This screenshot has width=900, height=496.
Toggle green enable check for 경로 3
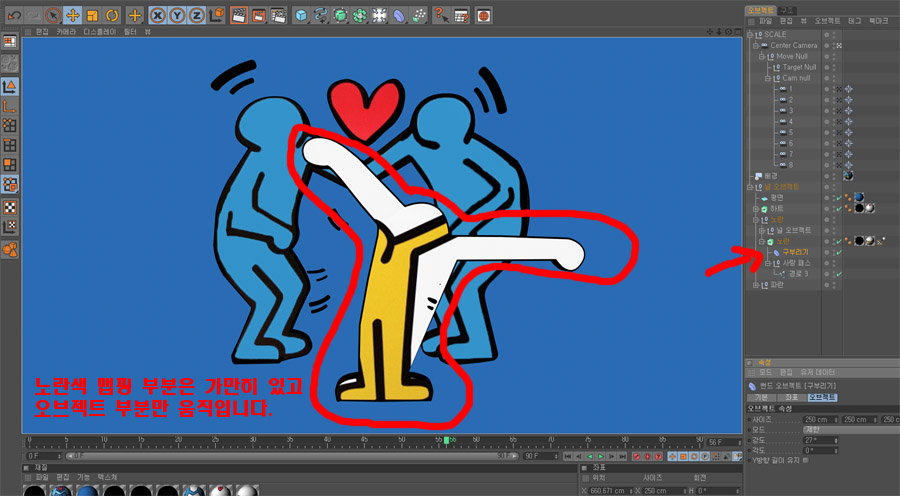pos(839,274)
